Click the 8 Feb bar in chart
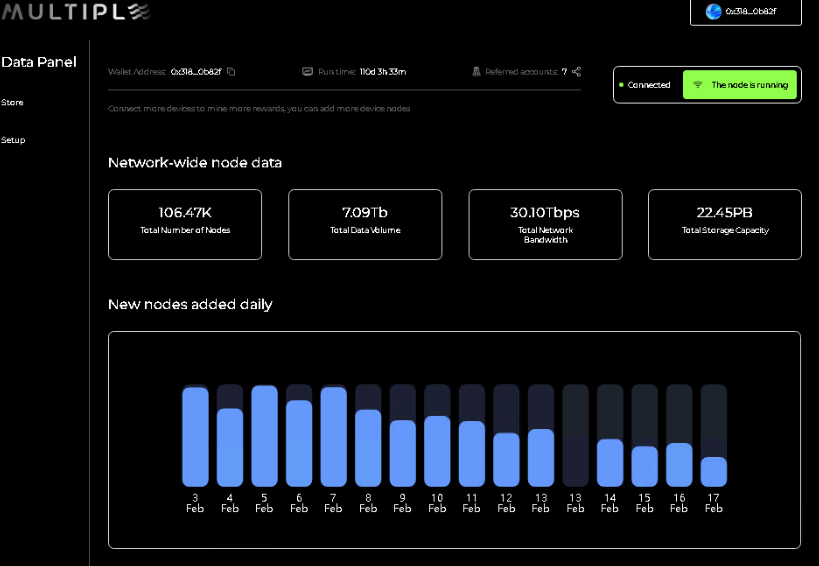Viewport: 819px width, 566px height. pos(368,448)
